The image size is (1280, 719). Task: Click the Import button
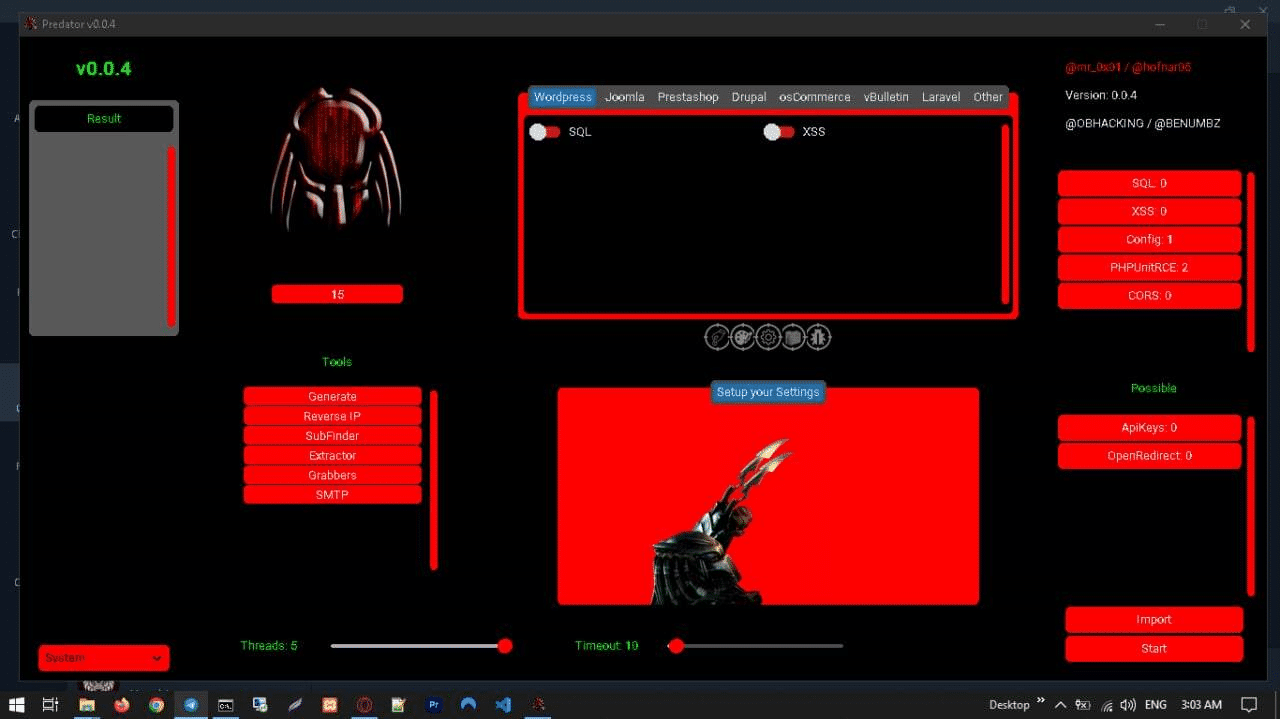click(x=1153, y=619)
